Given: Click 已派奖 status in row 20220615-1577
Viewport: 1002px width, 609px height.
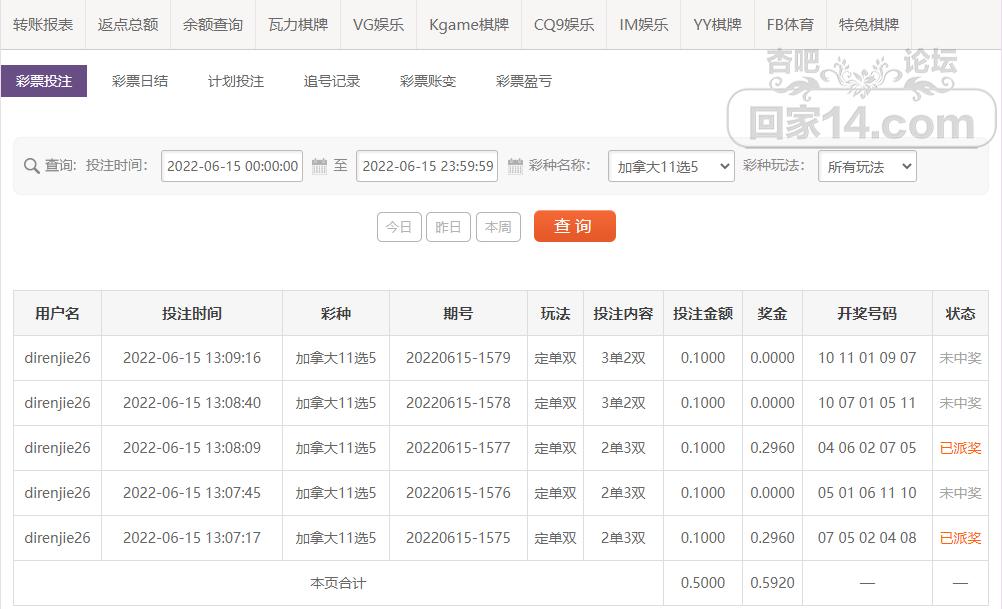Looking at the screenshot, I should tap(961, 448).
